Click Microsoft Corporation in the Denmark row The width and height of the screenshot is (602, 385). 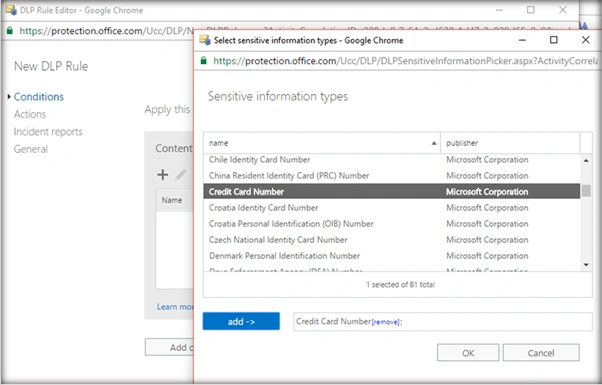[487, 256]
